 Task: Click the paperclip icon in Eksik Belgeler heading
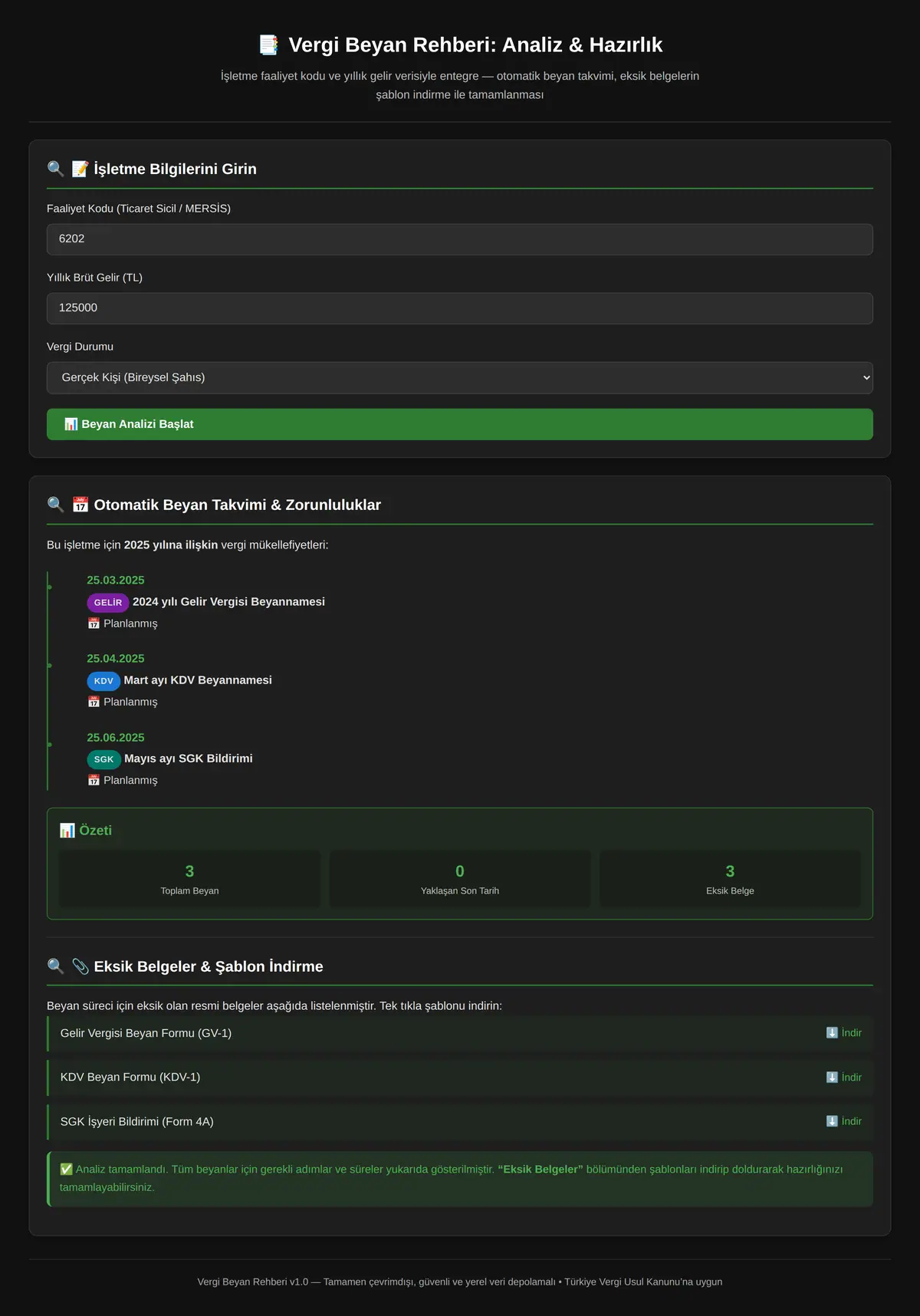(x=80, y=966)
